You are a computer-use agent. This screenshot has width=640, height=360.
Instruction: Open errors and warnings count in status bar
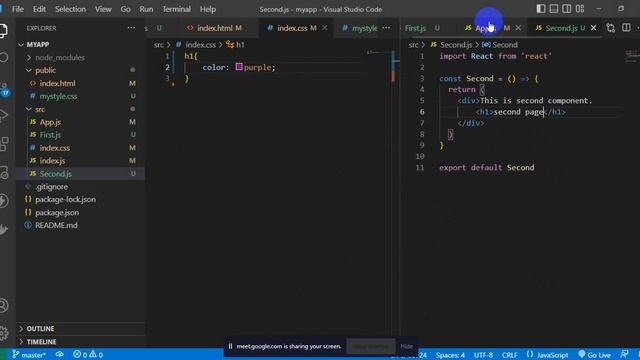click(x=88, y=355)
